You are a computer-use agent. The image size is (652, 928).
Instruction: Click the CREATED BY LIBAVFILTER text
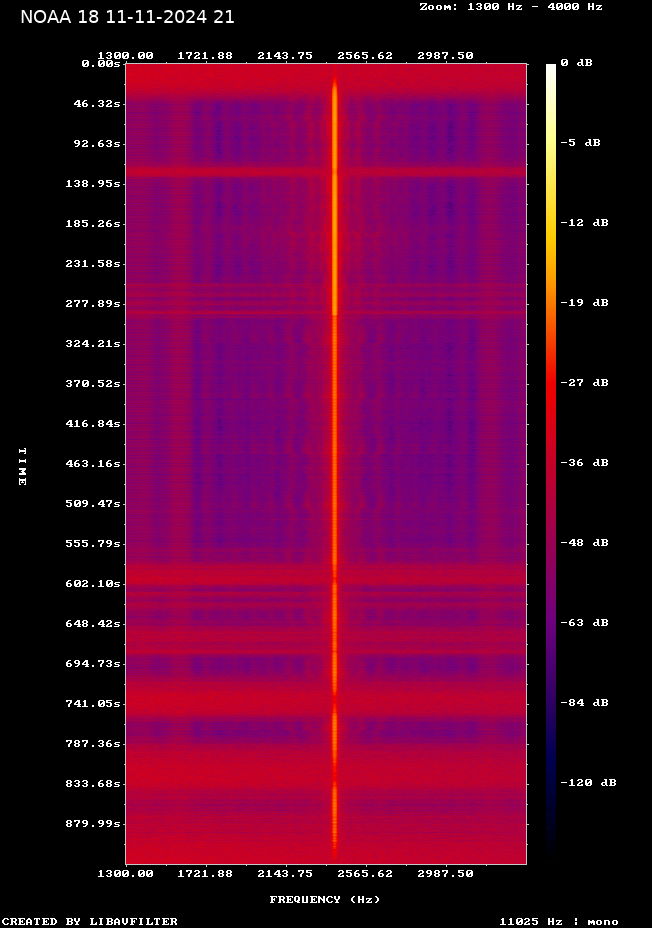click(90, 922)
